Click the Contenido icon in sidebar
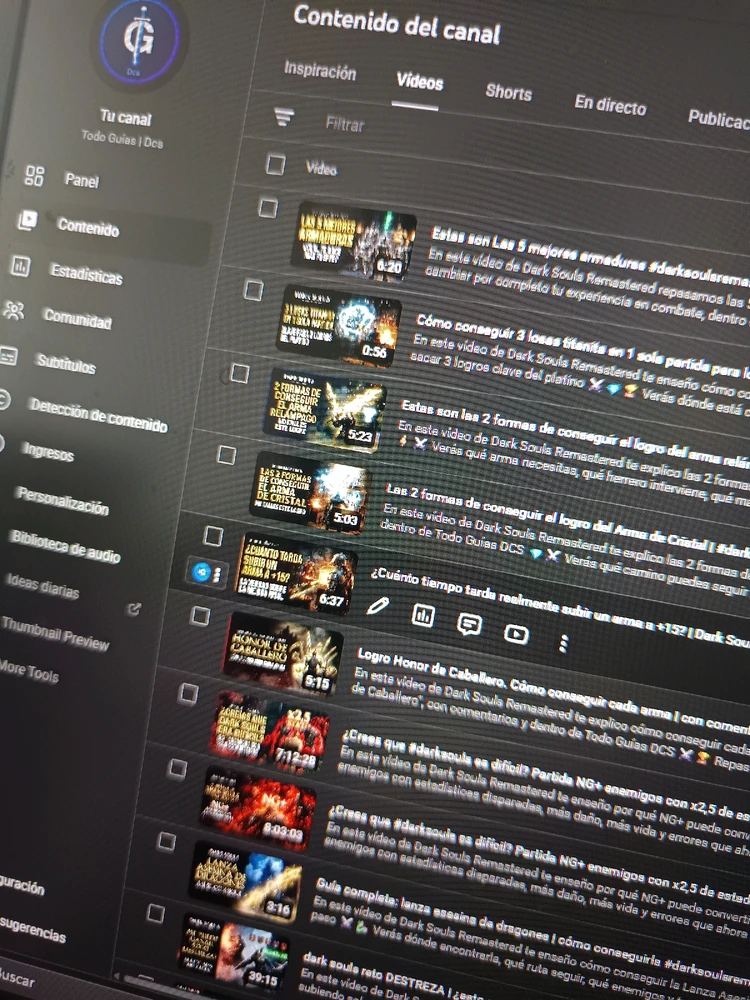Image resolution: width=750 pixels, height=1000 pixels. pyautogui.click(x=27, y=220)
